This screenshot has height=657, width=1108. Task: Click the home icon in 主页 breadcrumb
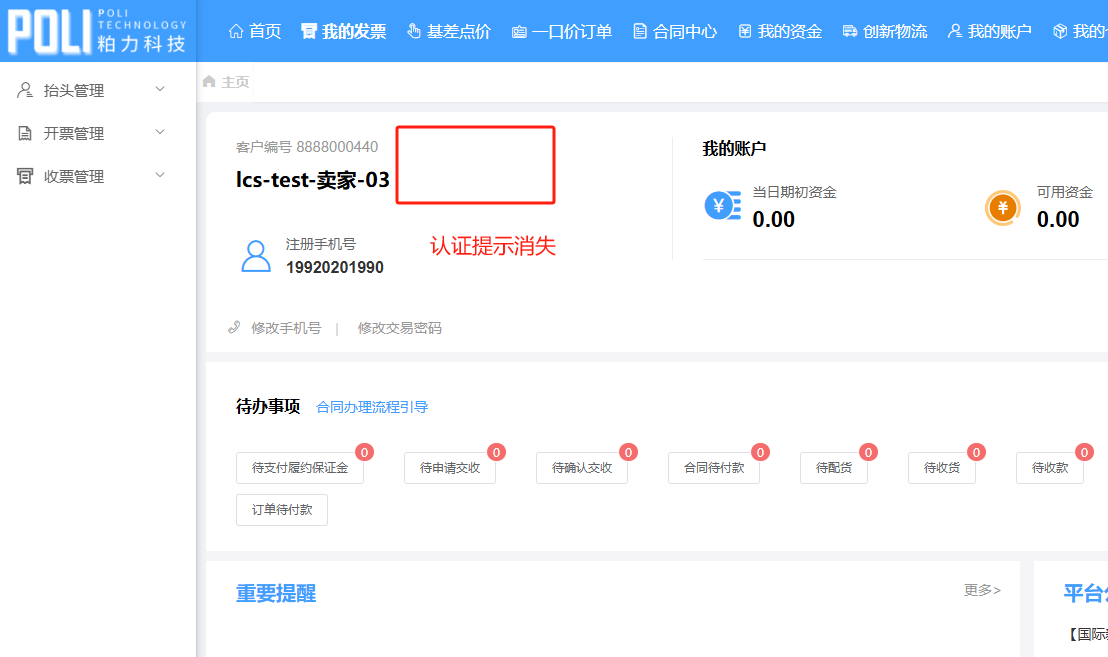point(209,81)
